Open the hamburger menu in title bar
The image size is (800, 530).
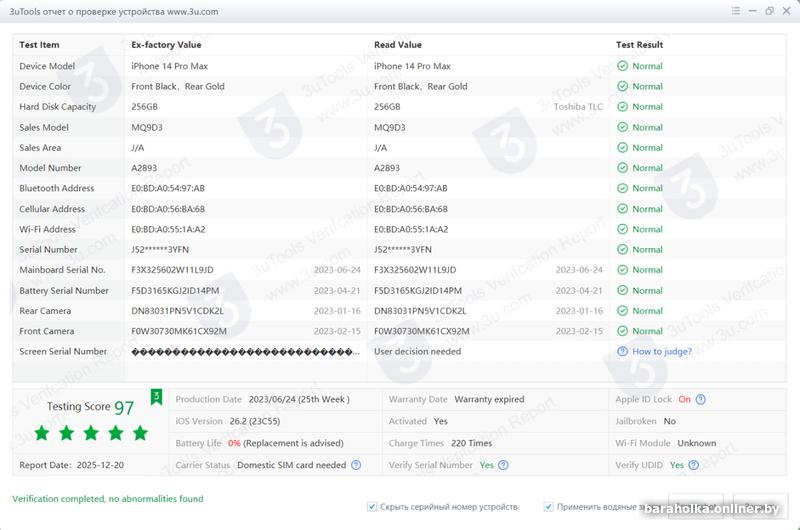734,11
